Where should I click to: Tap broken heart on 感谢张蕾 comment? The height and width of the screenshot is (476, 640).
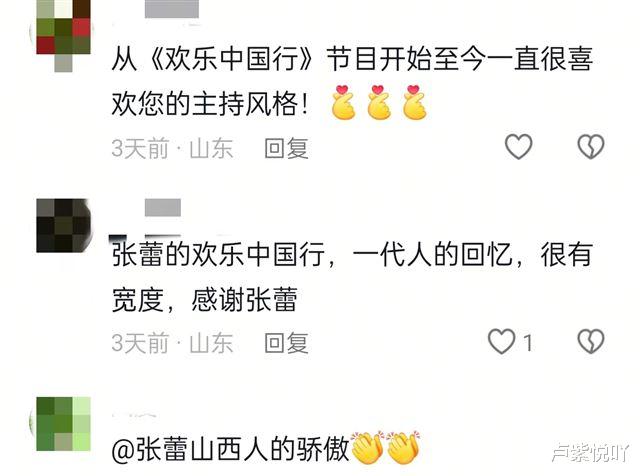click(591, 341)
